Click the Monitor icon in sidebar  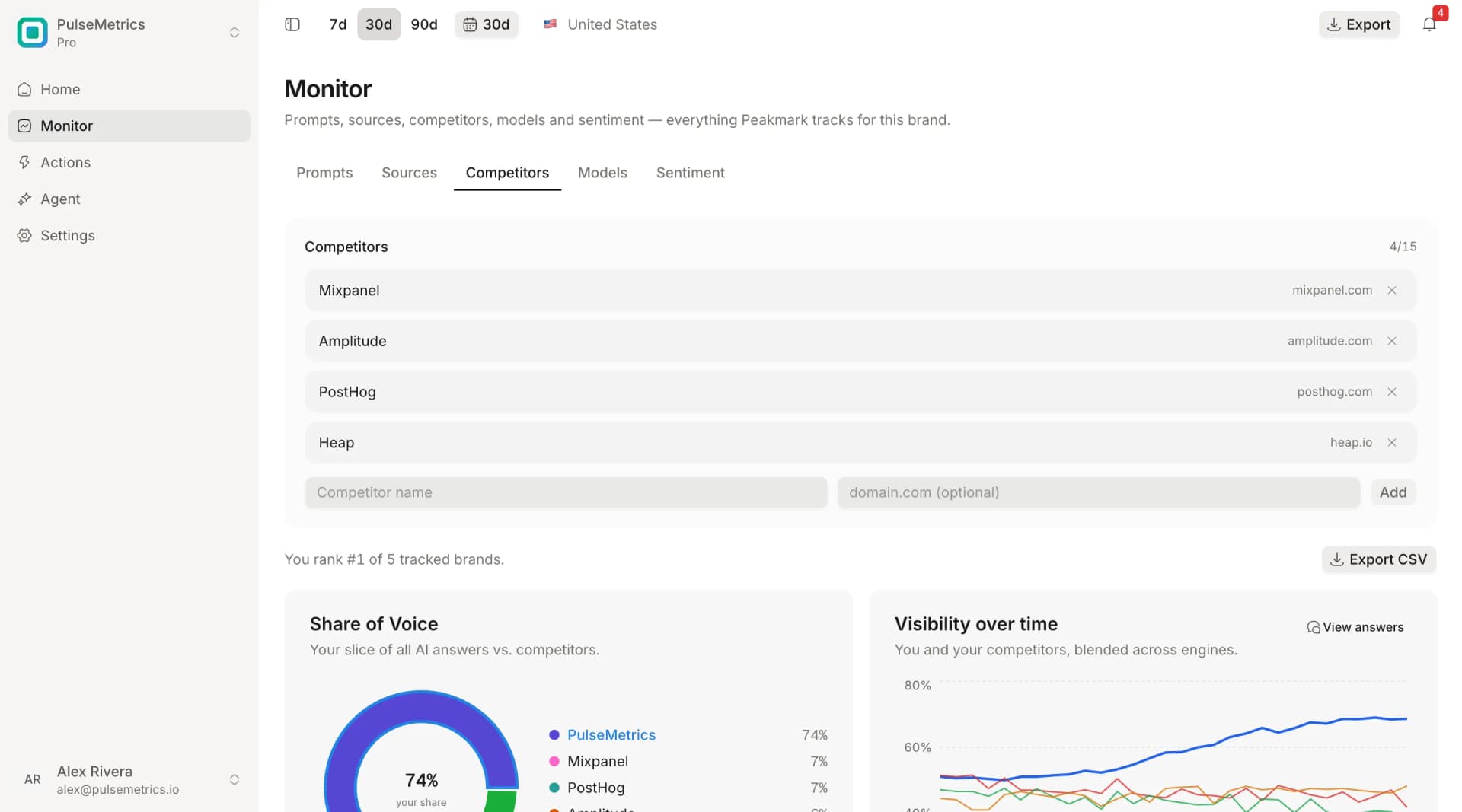click(x=24, y=126)
